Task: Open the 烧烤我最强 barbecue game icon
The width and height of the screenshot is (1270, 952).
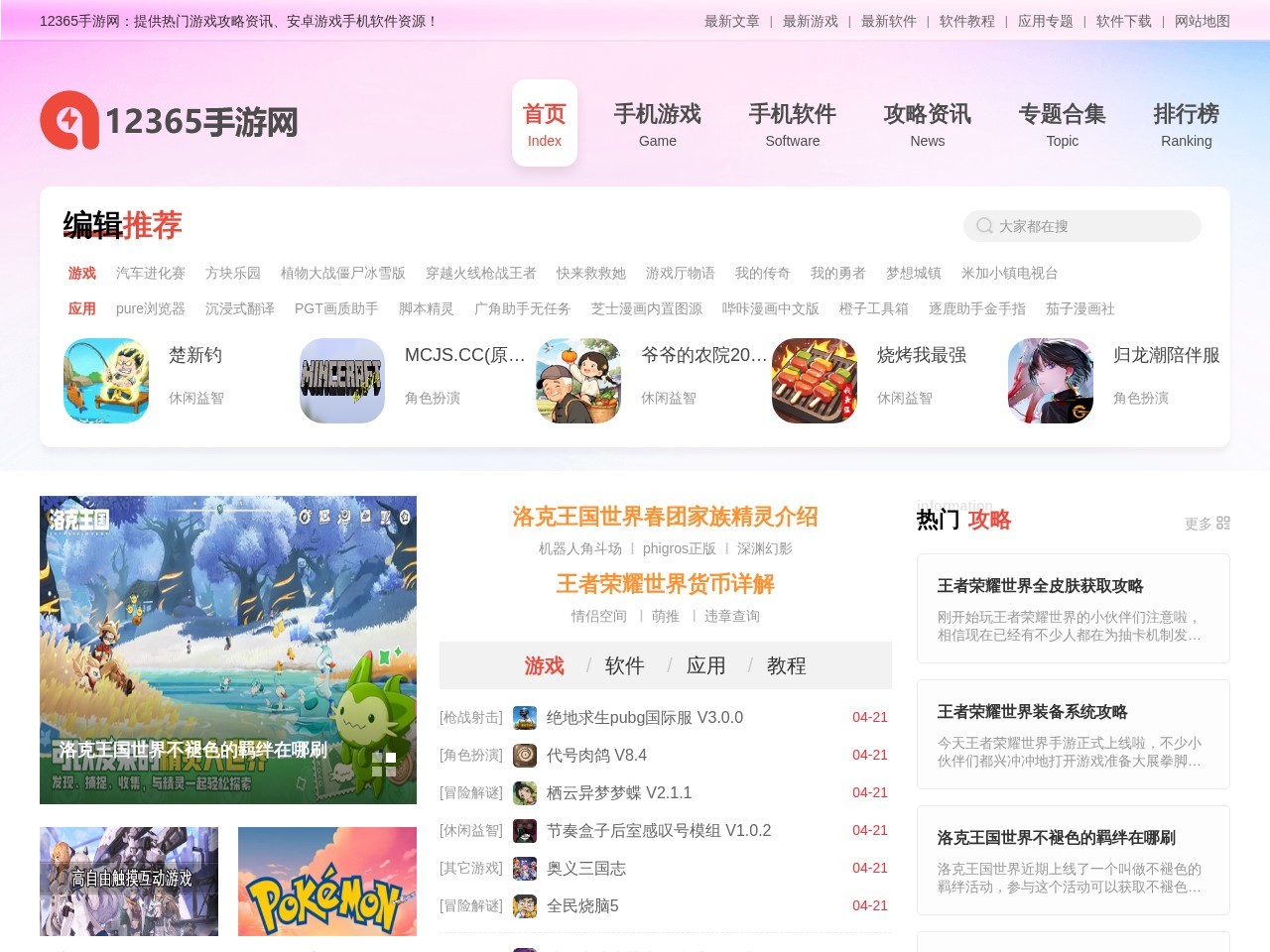Action: coord(815,381)
